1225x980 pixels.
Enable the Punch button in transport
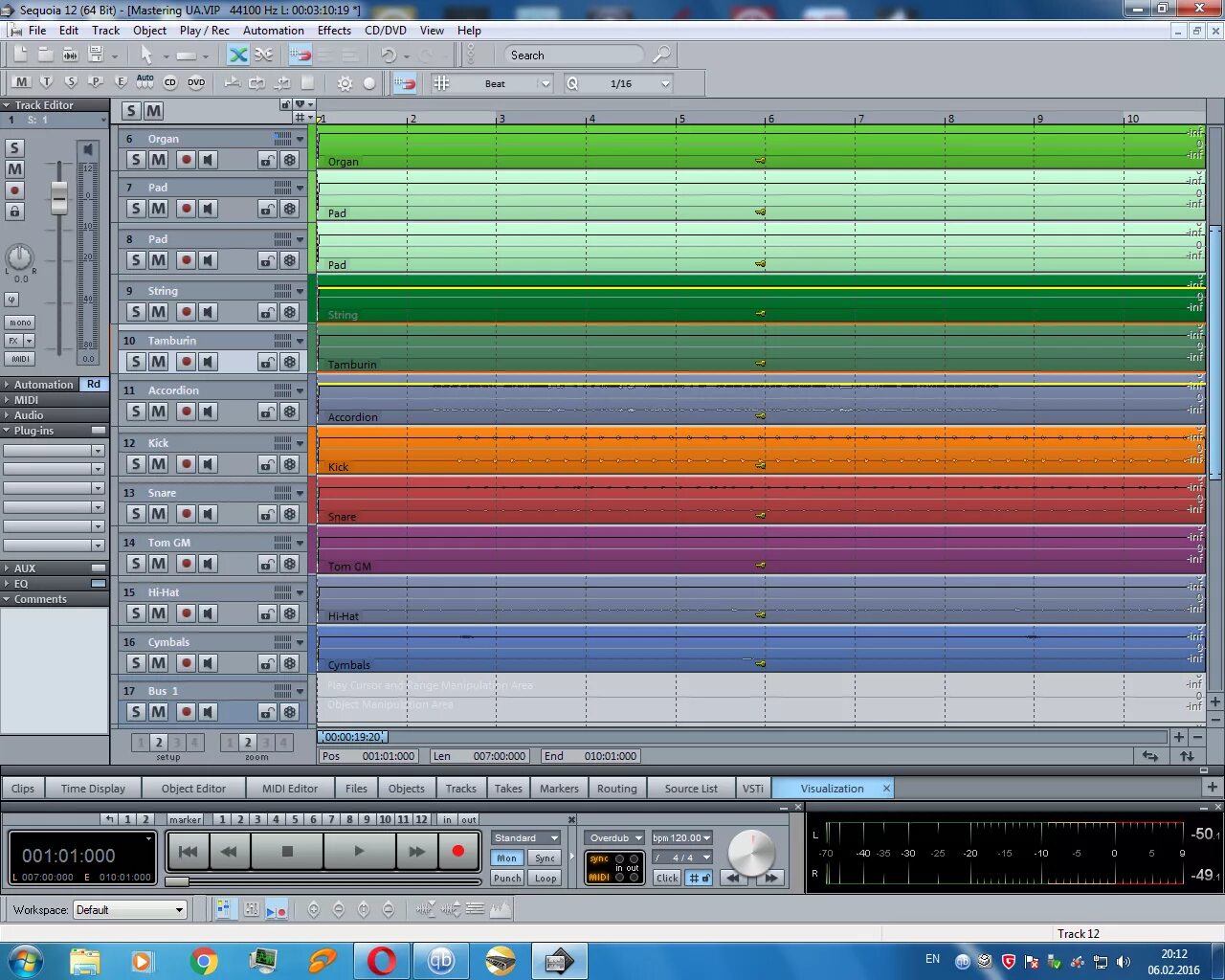coord(507,878)
